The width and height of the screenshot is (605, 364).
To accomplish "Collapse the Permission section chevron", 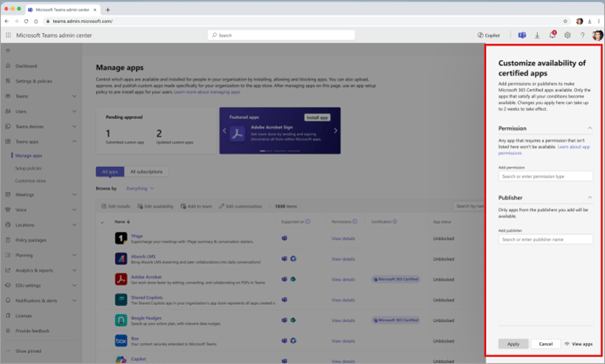I will point(590,128).
